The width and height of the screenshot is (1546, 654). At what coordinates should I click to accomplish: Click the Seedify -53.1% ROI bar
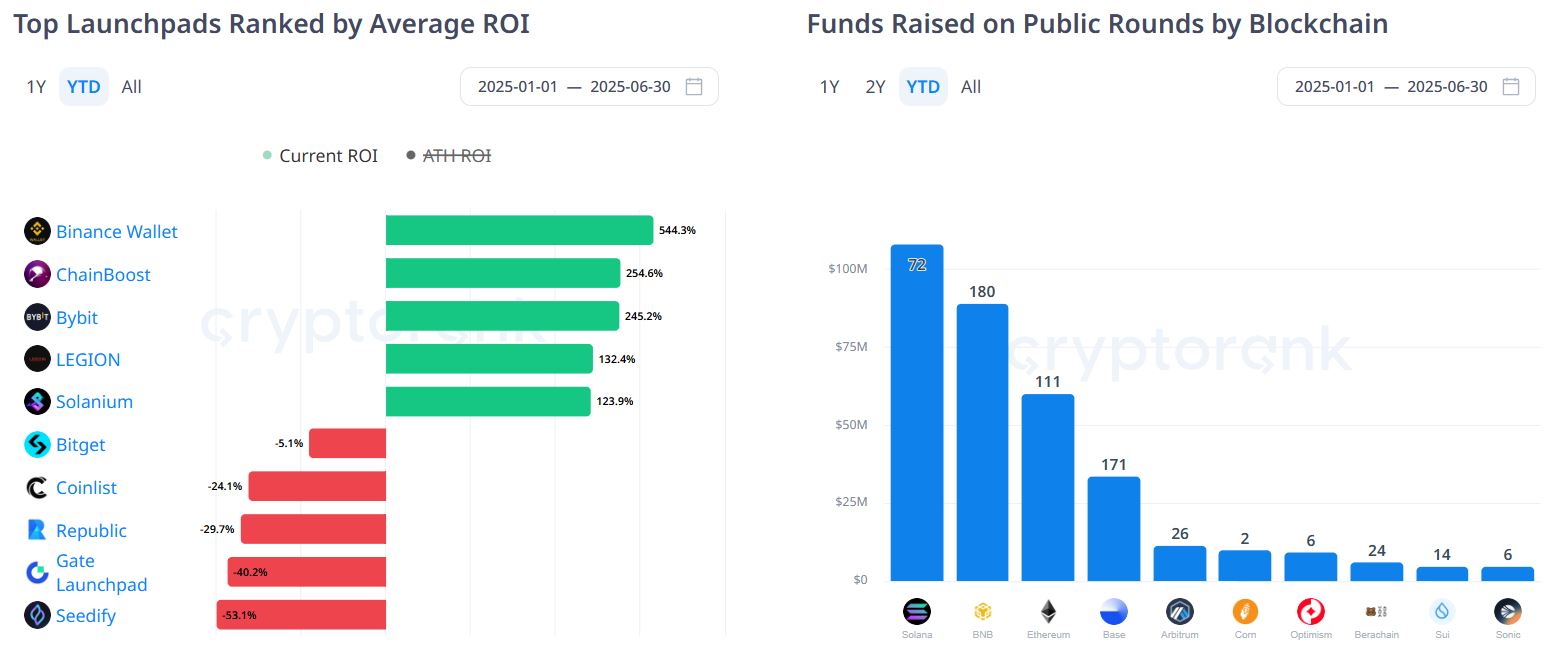click(x=301, y=615)
